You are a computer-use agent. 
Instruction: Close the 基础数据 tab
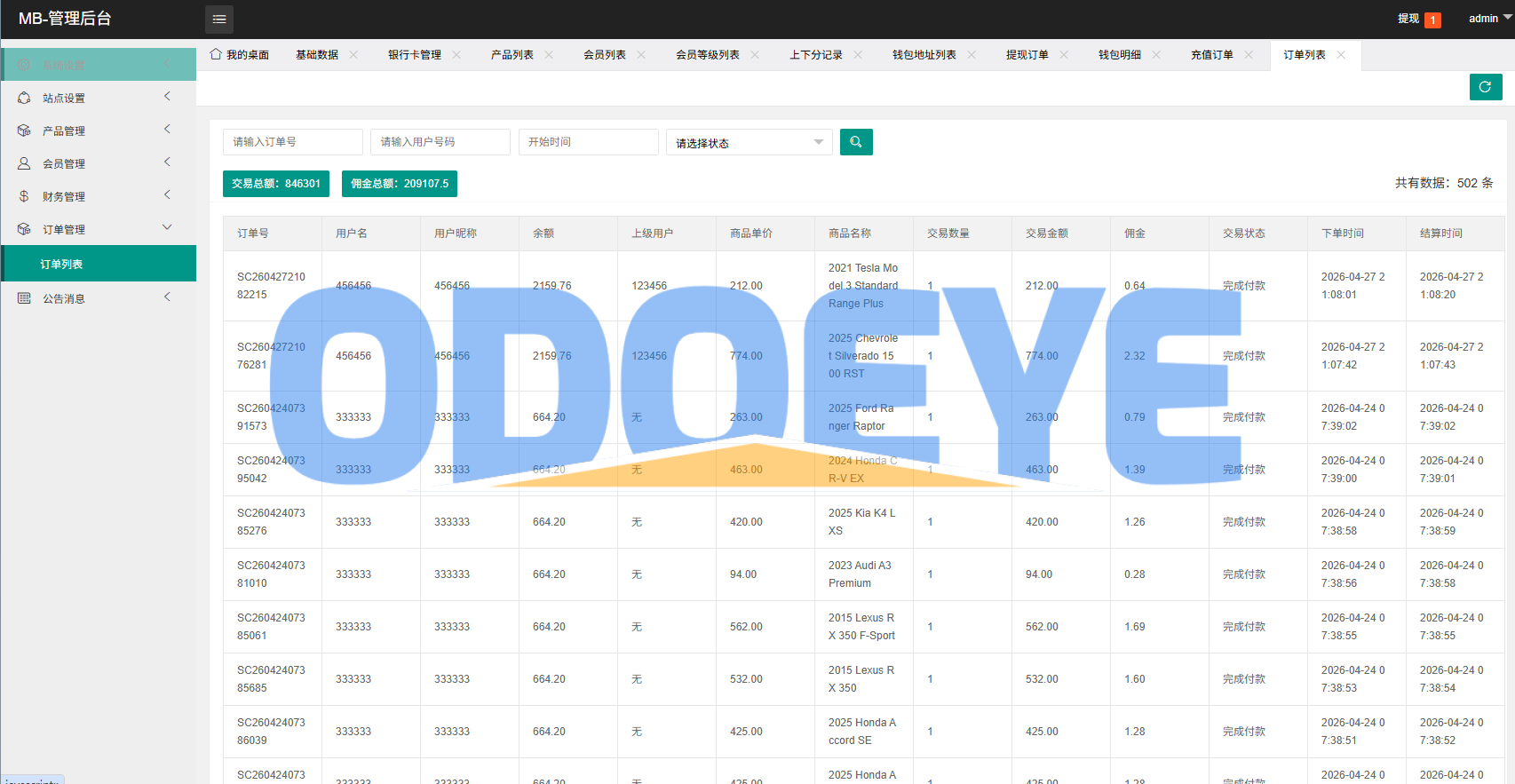(x=353, y=54)
